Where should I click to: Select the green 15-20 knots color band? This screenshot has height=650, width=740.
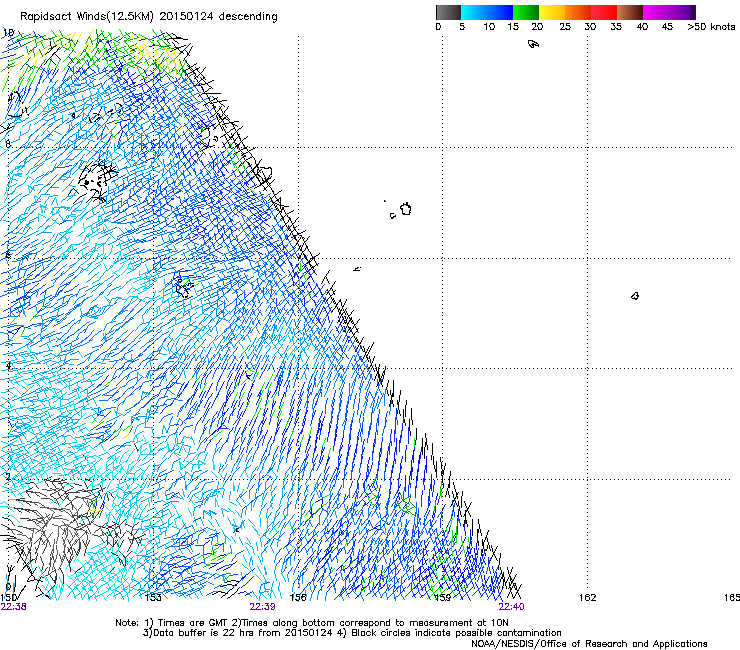point(526,12)
